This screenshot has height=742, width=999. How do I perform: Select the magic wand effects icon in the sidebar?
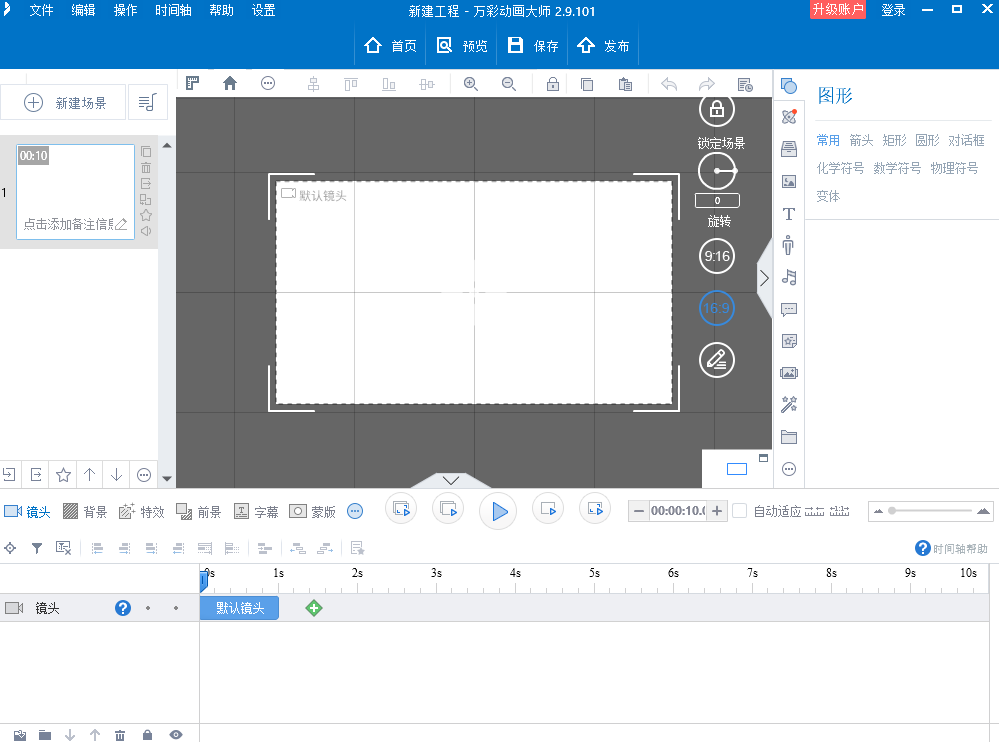(x=788, y=404)
